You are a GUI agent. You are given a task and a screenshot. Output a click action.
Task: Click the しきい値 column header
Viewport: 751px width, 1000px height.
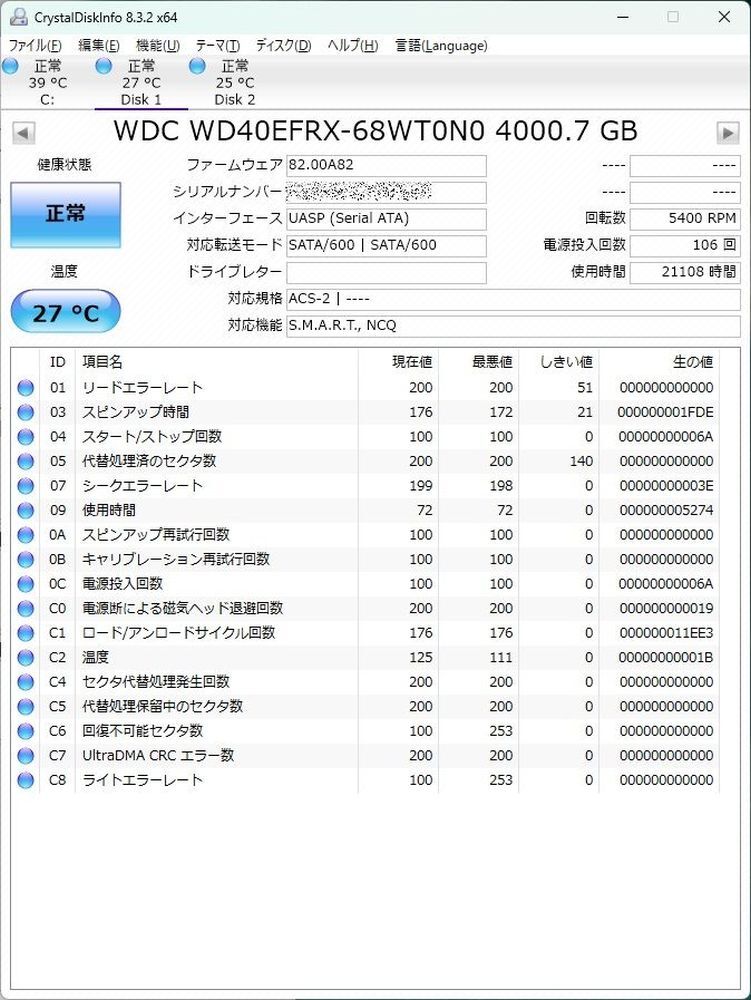tap(559, 362)
